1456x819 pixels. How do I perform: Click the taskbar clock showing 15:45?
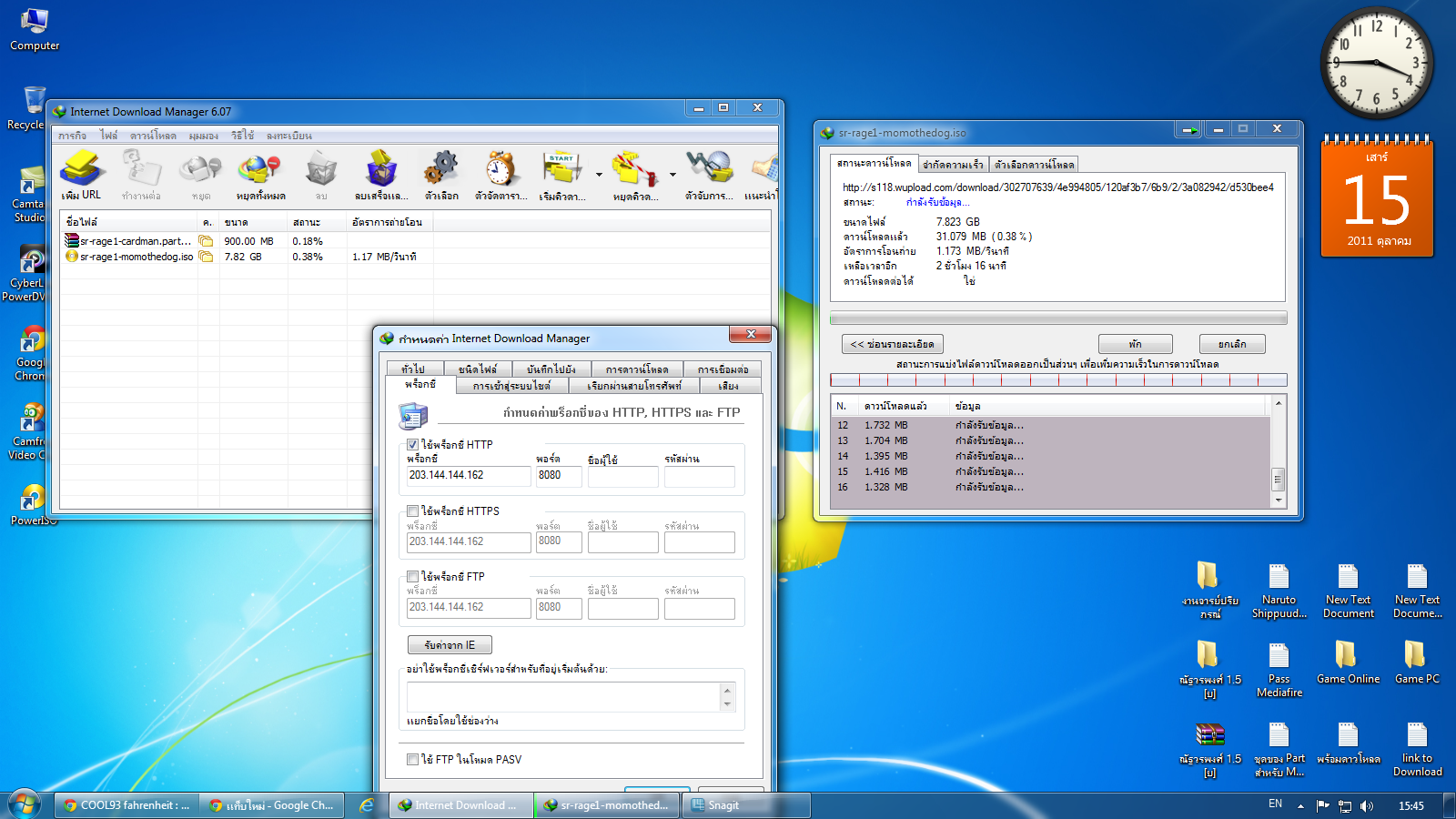tap(1411, 805)
